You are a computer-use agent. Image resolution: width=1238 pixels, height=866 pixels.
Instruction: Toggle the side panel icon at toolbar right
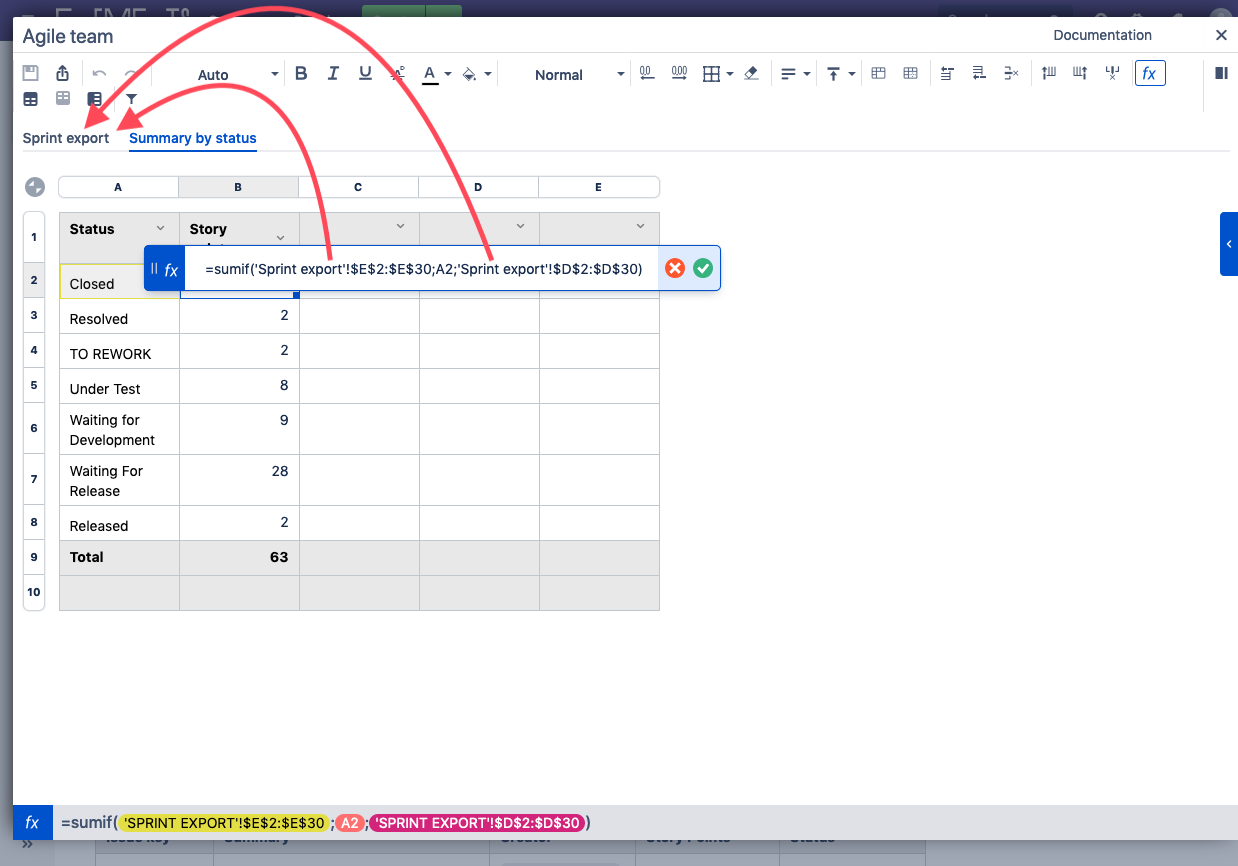(1221, 74)
